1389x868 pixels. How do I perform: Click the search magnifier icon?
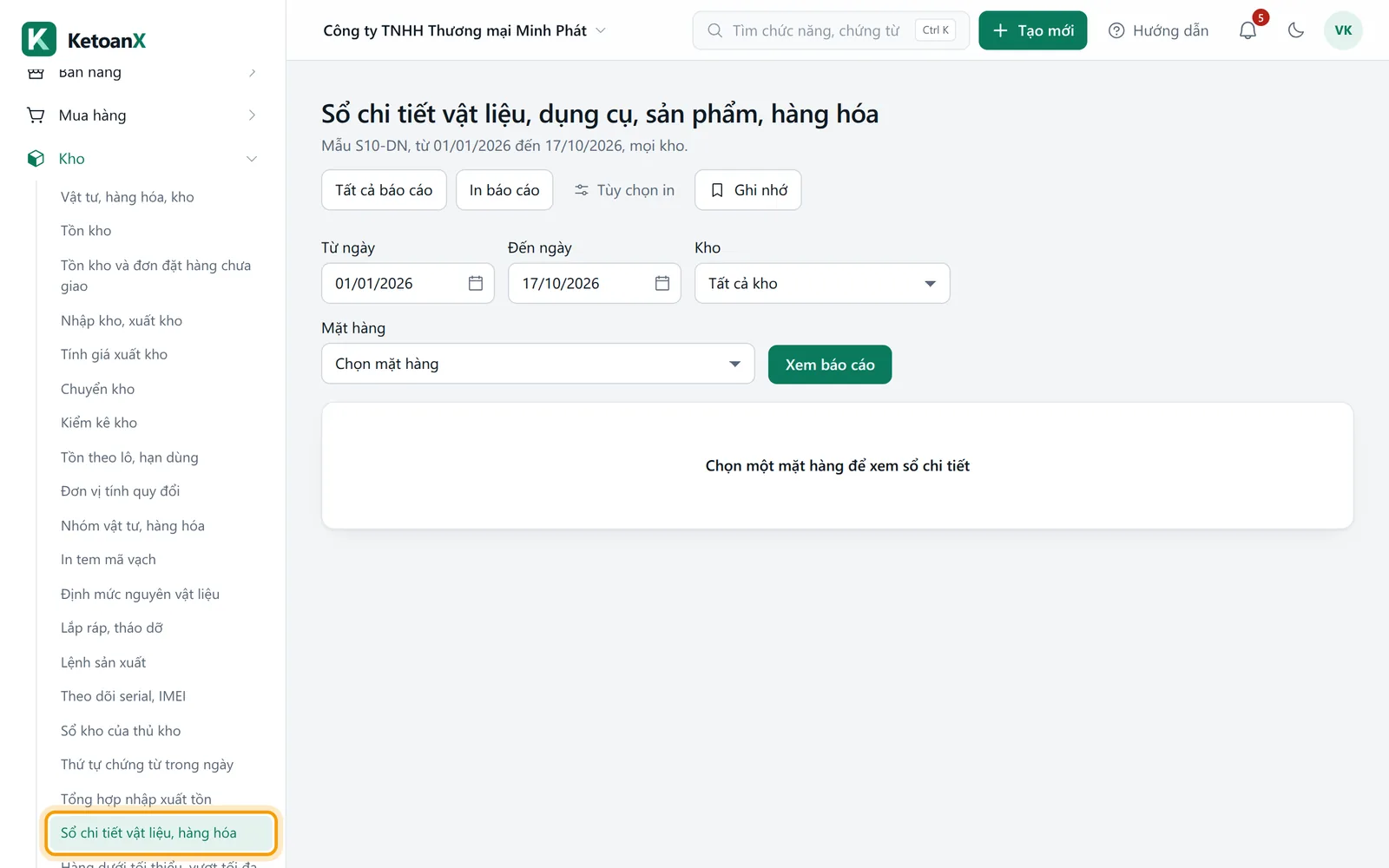click(714, 30)
